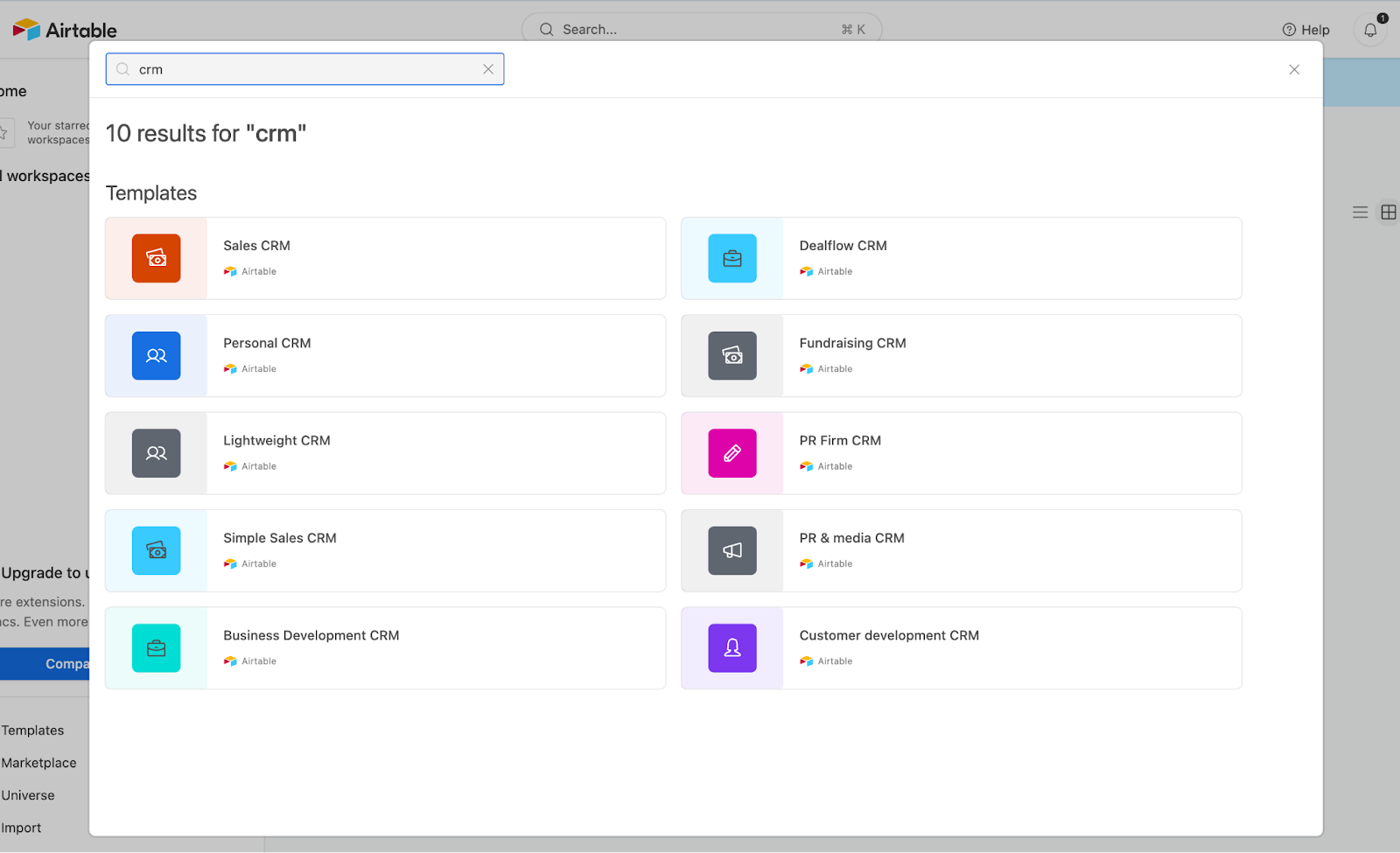Choose the Lightweight CRM template title

coord(276,440)
